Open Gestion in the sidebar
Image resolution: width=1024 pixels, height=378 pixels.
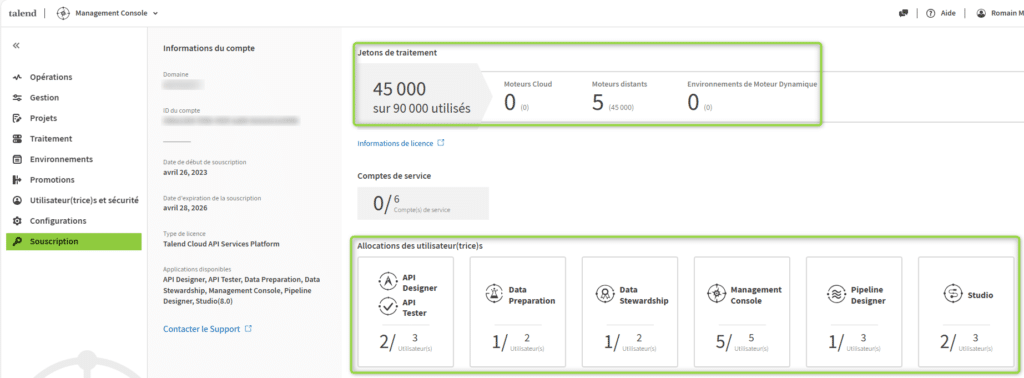[44, 97]
